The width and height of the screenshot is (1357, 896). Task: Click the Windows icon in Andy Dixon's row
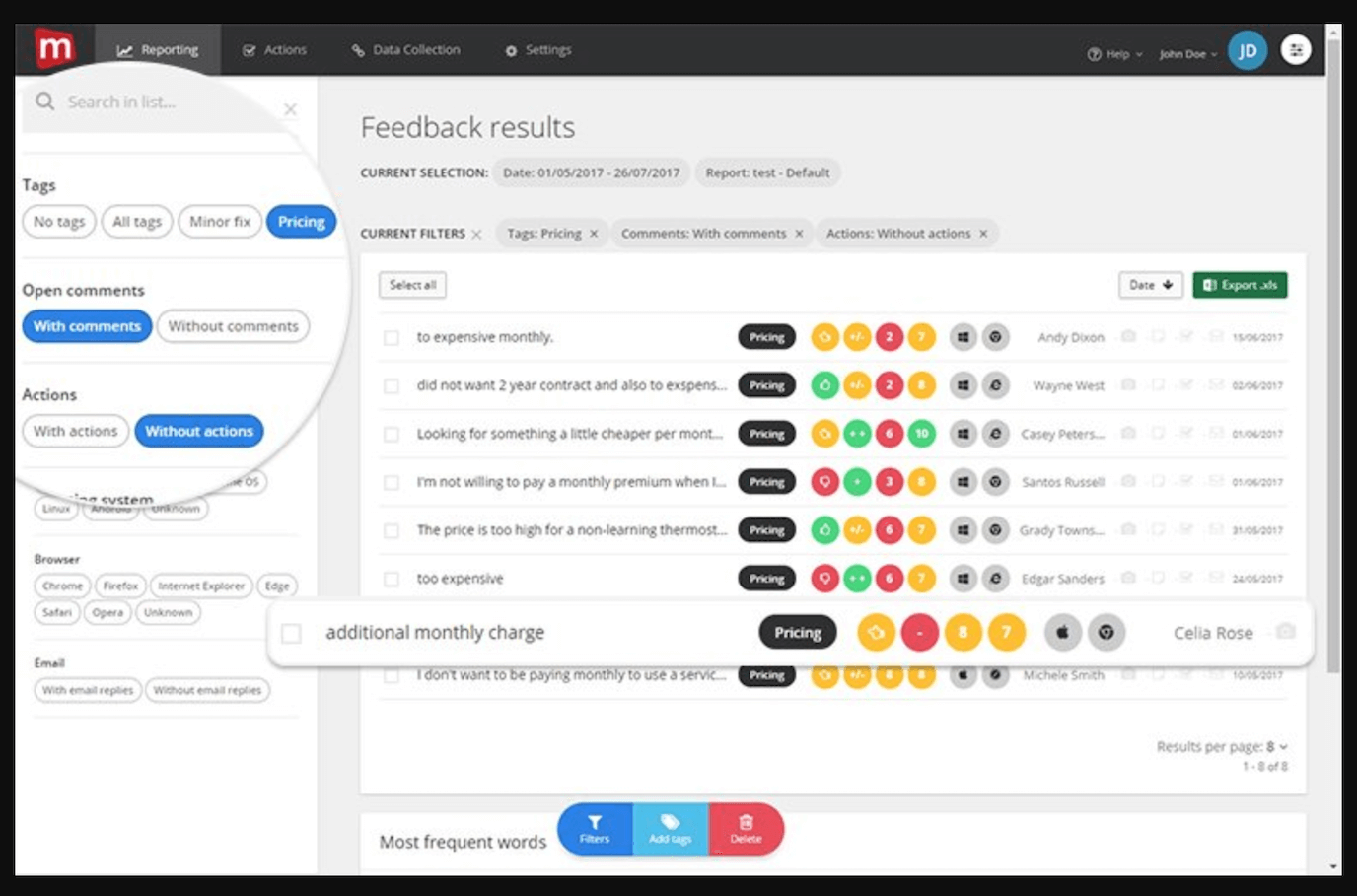point(964,337)
